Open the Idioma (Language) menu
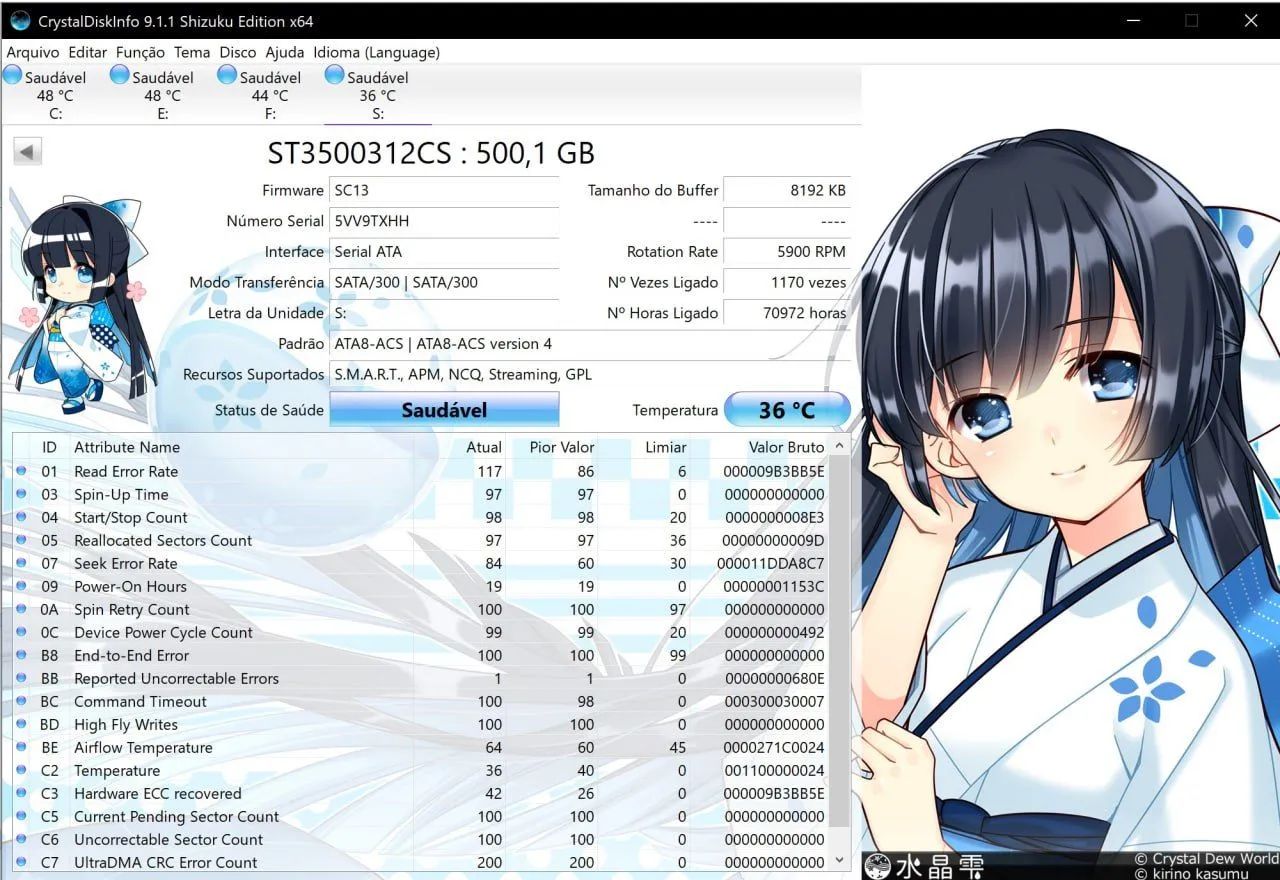The image size is (1280, 880). (376, 52)
